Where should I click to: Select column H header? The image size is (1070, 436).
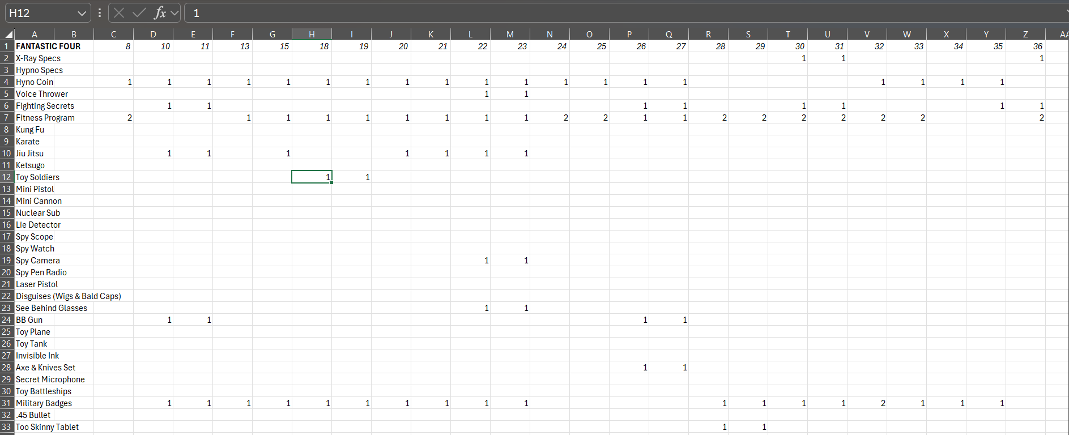pyautogui.click(x=312, y=34)
